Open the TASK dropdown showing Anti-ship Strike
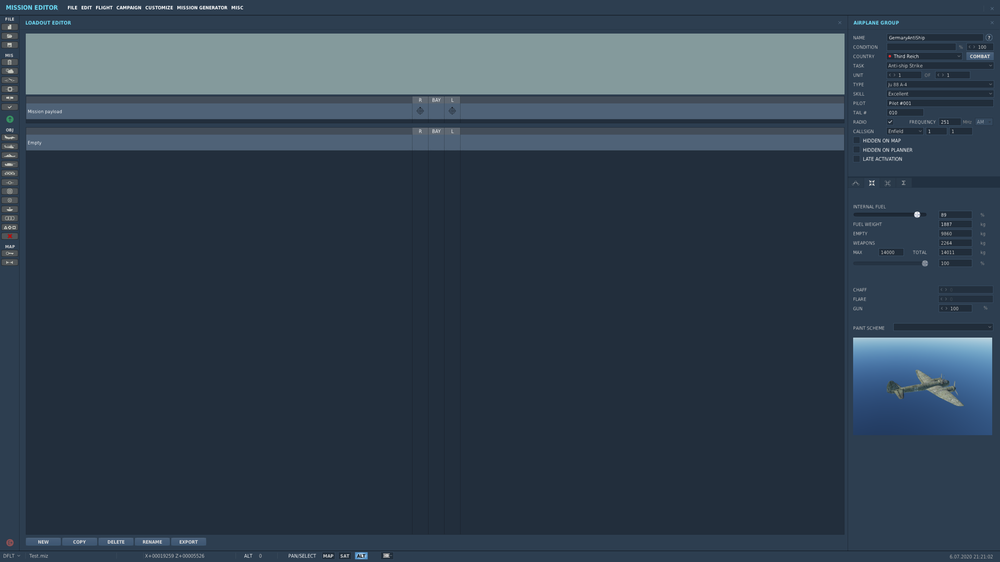1000x562 pixels. point(939,66)
